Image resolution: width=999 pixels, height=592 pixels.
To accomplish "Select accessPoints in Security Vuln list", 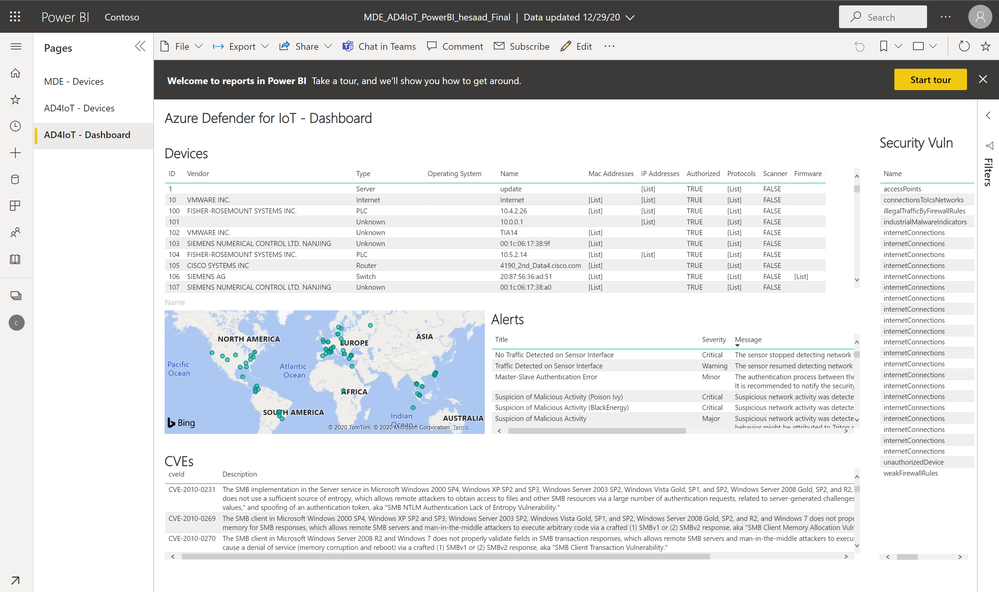I will coord(928,189).
